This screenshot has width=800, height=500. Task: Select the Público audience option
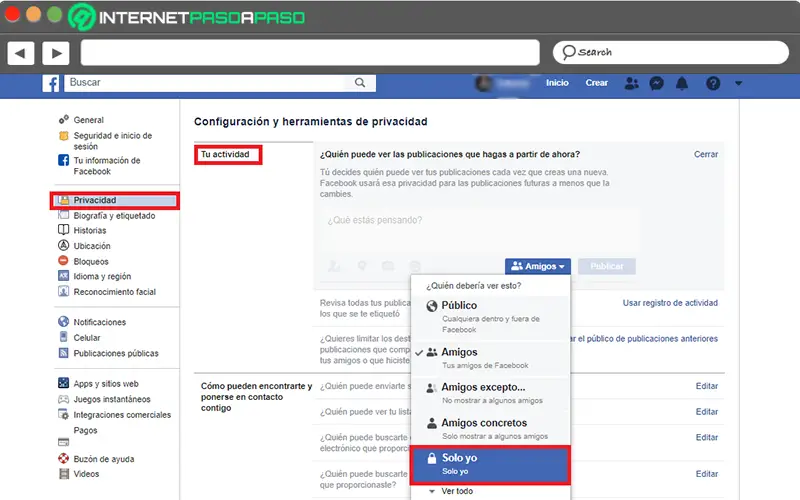tap(490, 317)
